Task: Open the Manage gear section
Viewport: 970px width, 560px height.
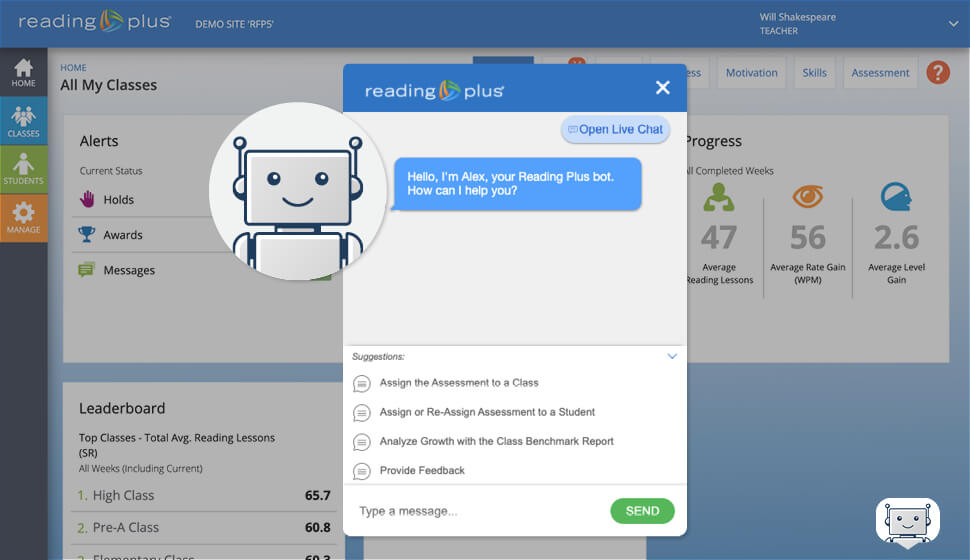Action: 24,218
